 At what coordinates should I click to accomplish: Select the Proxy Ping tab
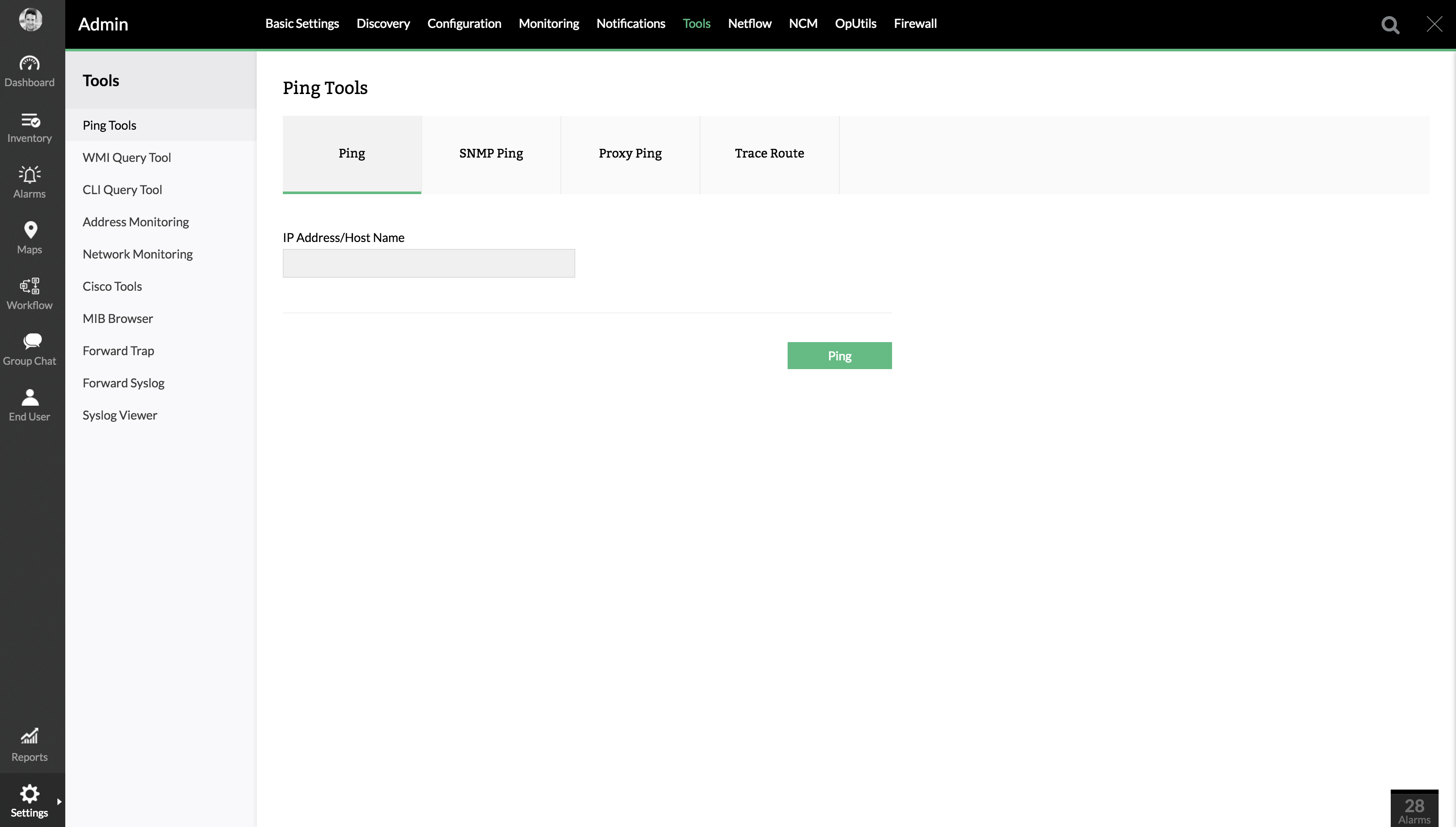point(630,153)
